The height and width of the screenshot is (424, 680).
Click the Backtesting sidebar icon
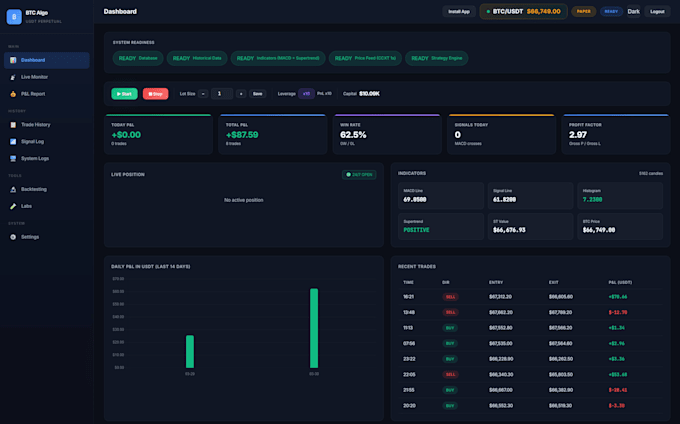click(13, 189)
